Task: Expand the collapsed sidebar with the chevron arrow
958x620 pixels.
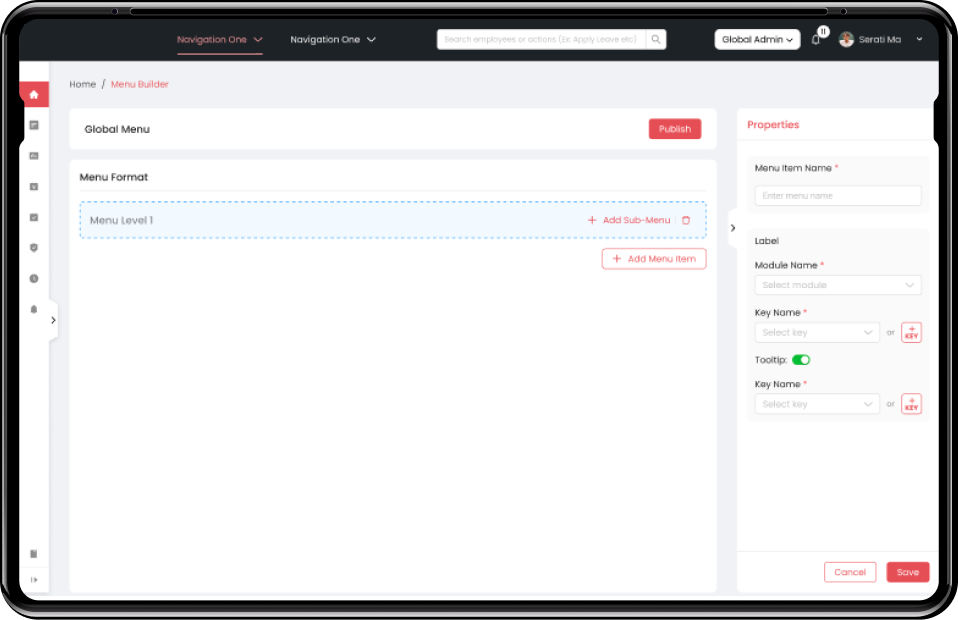Action: pos(53,320)
